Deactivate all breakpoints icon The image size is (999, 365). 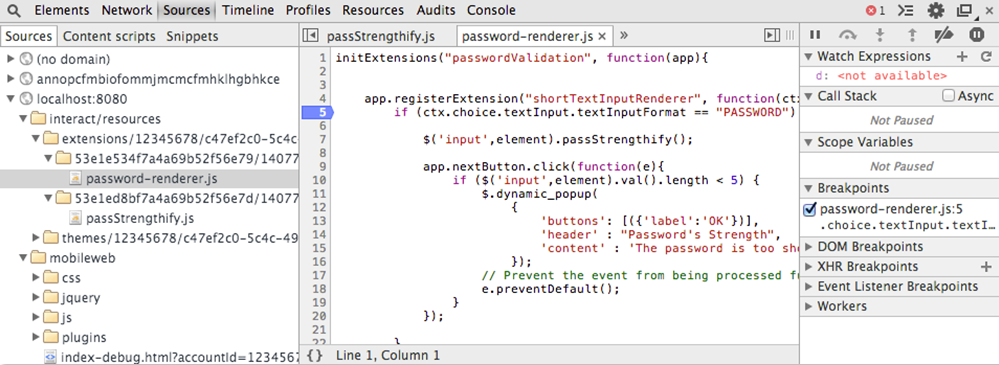(944, 34)
